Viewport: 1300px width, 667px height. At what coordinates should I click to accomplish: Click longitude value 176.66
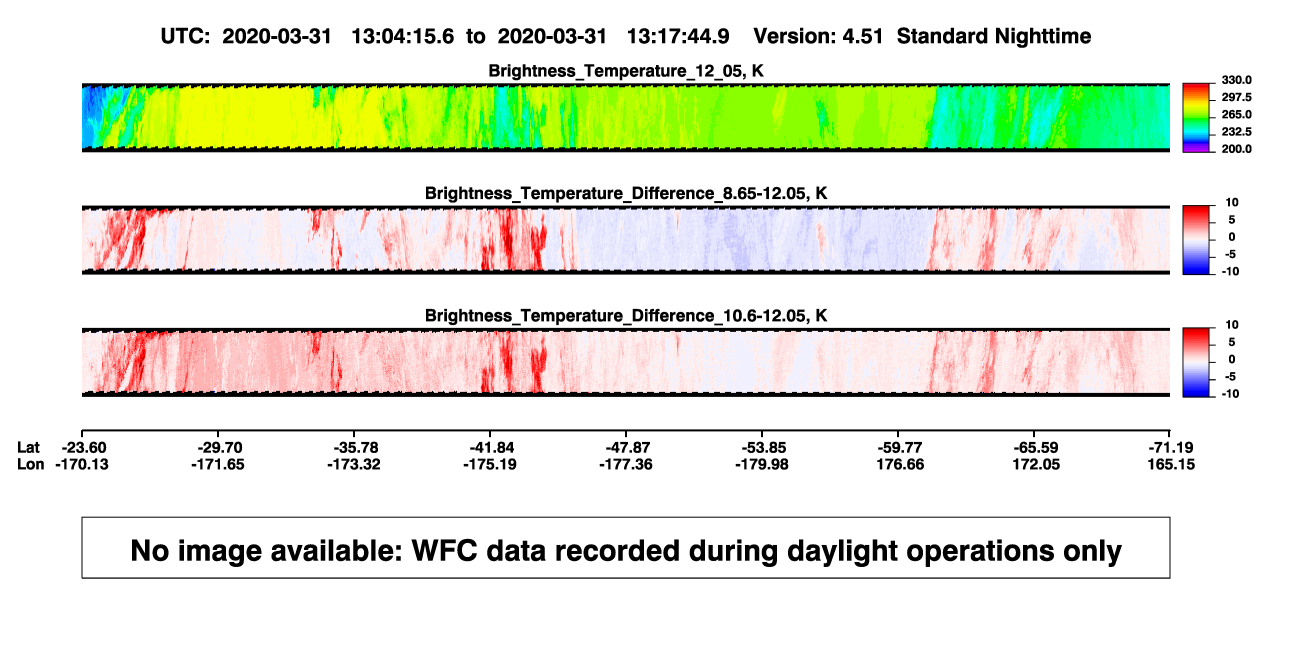(x=902, y=464)
